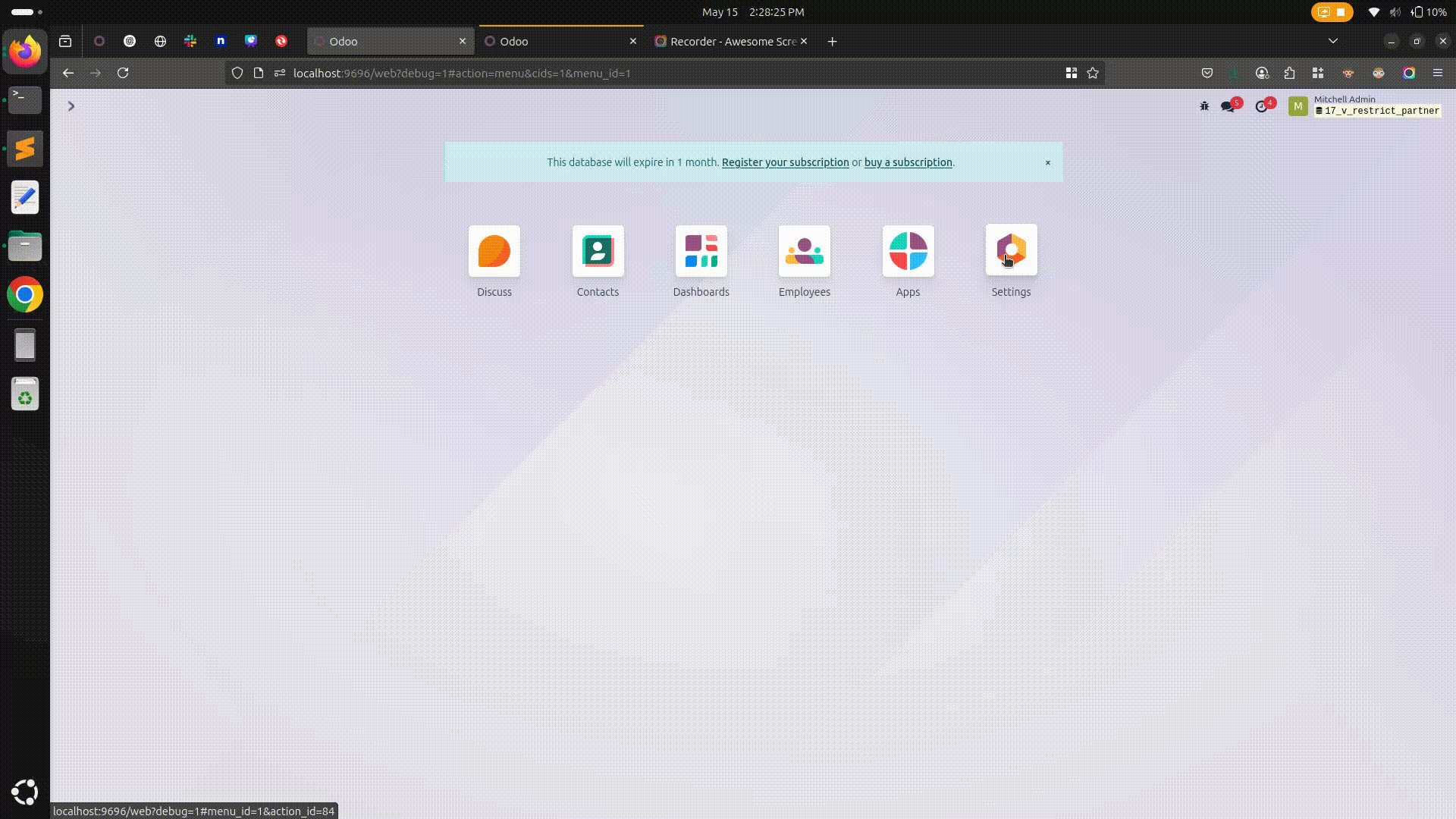Image resolution: width=1456 pixels, height=819 pixels.
Task: Close the Recorder tab
Action: (x=804, y=41)
